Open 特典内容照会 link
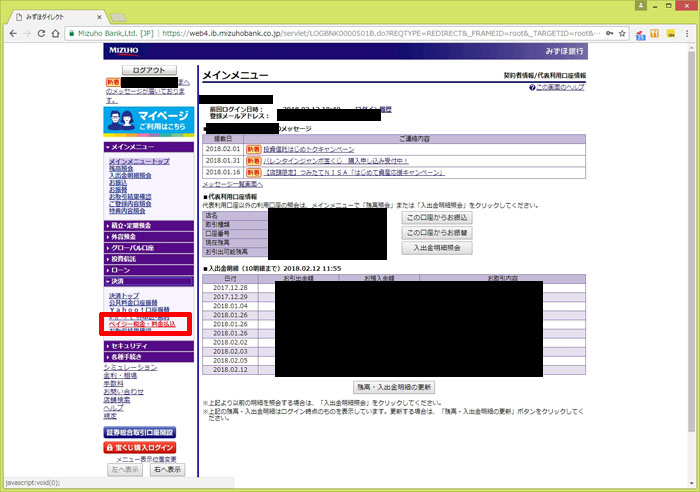Image resolution: width=700 pixels, height=492 pixels. coord(127,211)
